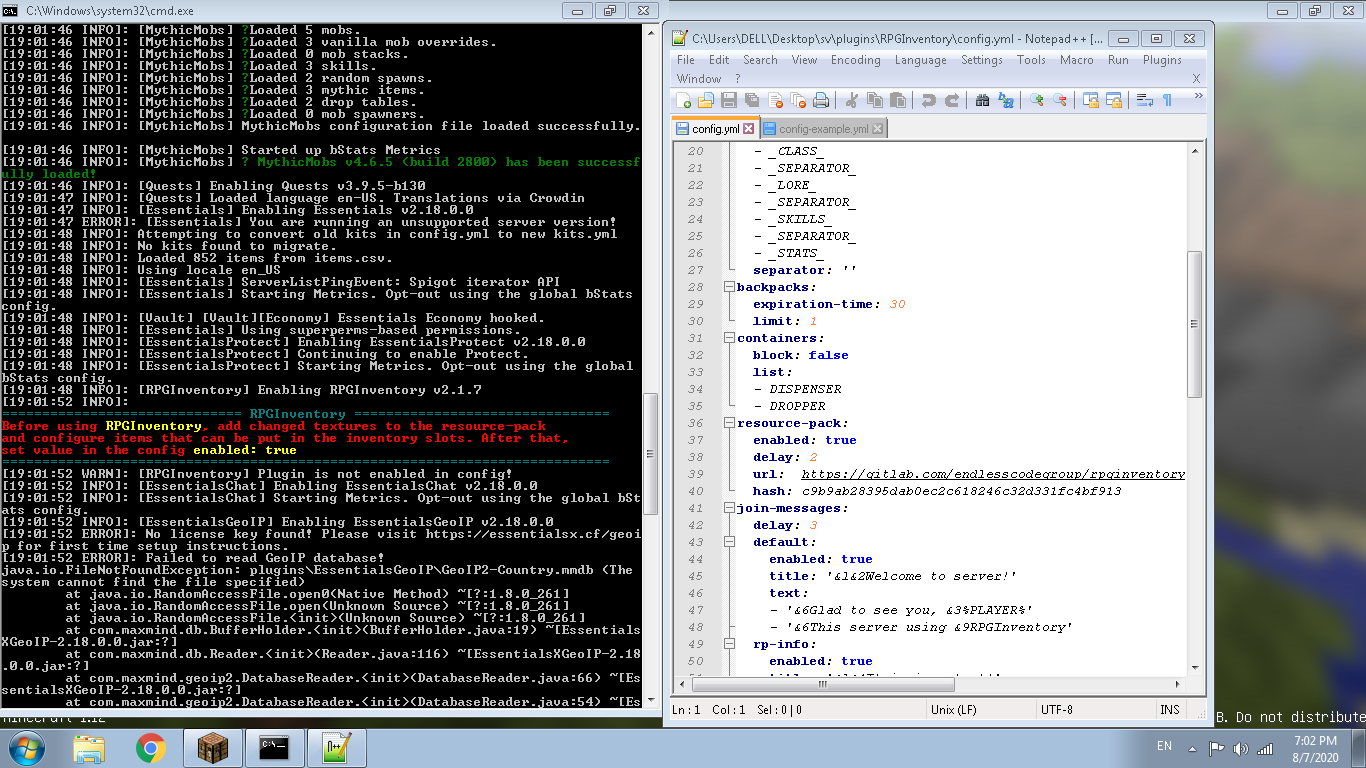Screen dimensions: 1366x768
Task: Collapse the backpacks section fold marker
Action: pos(729,287)
